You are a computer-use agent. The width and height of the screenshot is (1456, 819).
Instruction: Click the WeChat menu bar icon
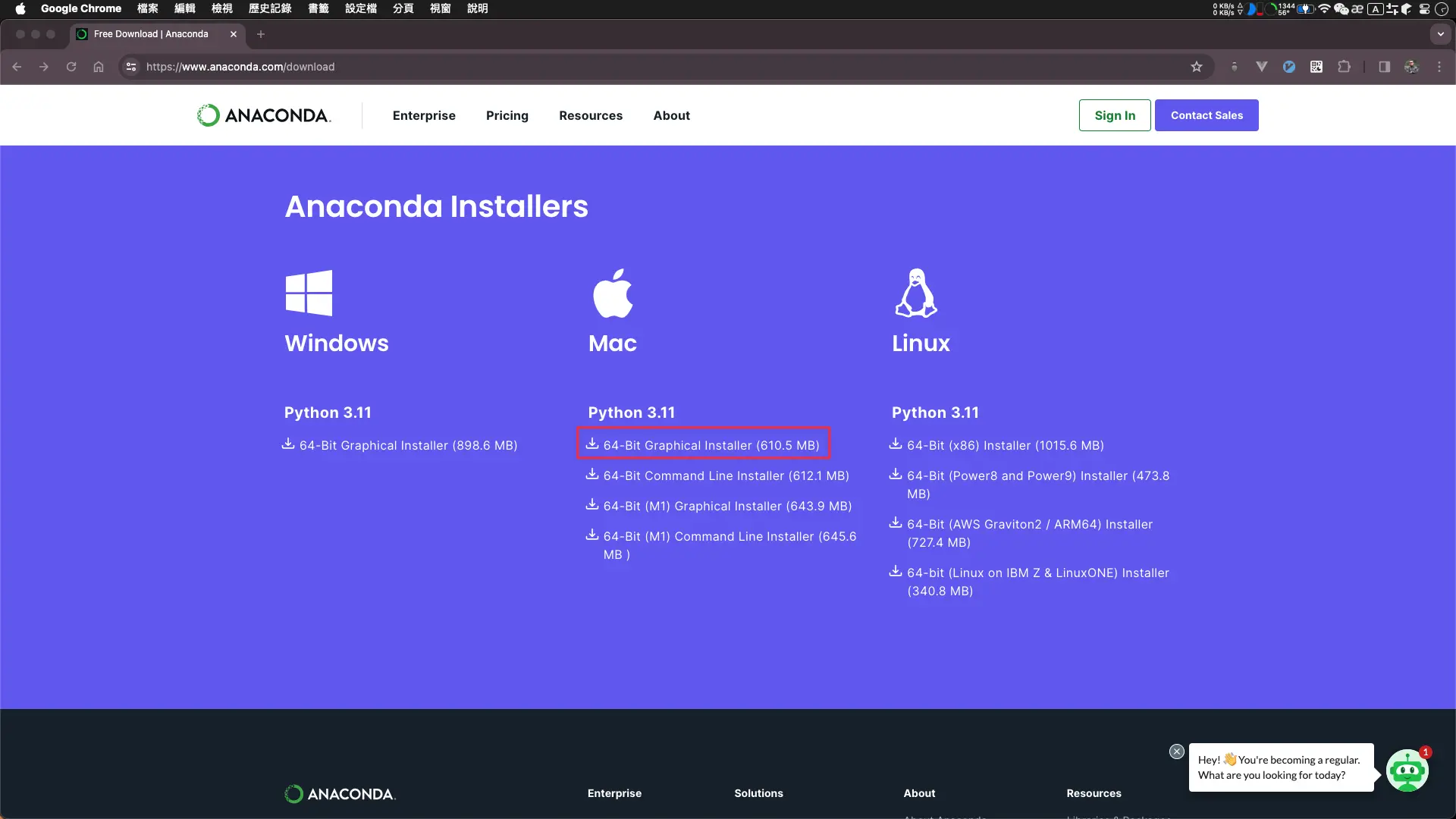[1341, 8]
